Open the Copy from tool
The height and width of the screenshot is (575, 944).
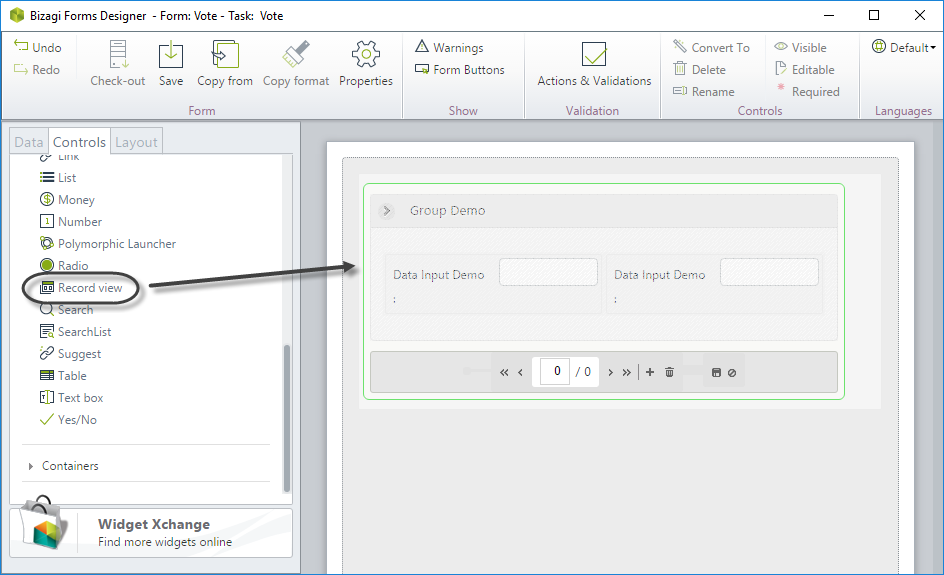coord(225,63)
